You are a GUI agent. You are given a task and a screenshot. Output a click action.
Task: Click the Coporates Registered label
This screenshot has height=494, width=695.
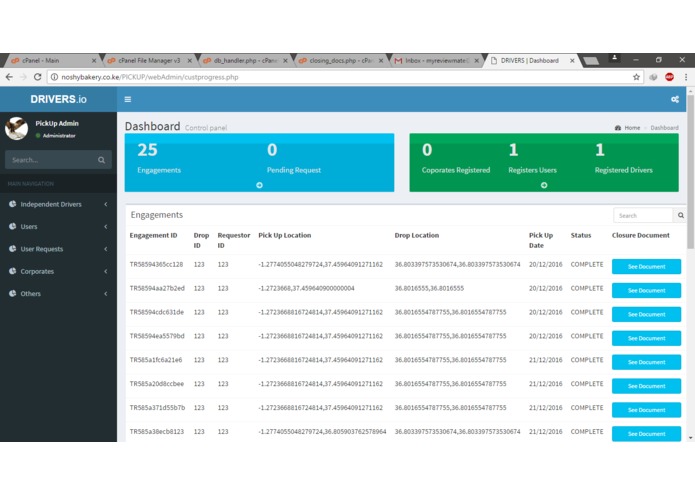[x=456, y=170]
